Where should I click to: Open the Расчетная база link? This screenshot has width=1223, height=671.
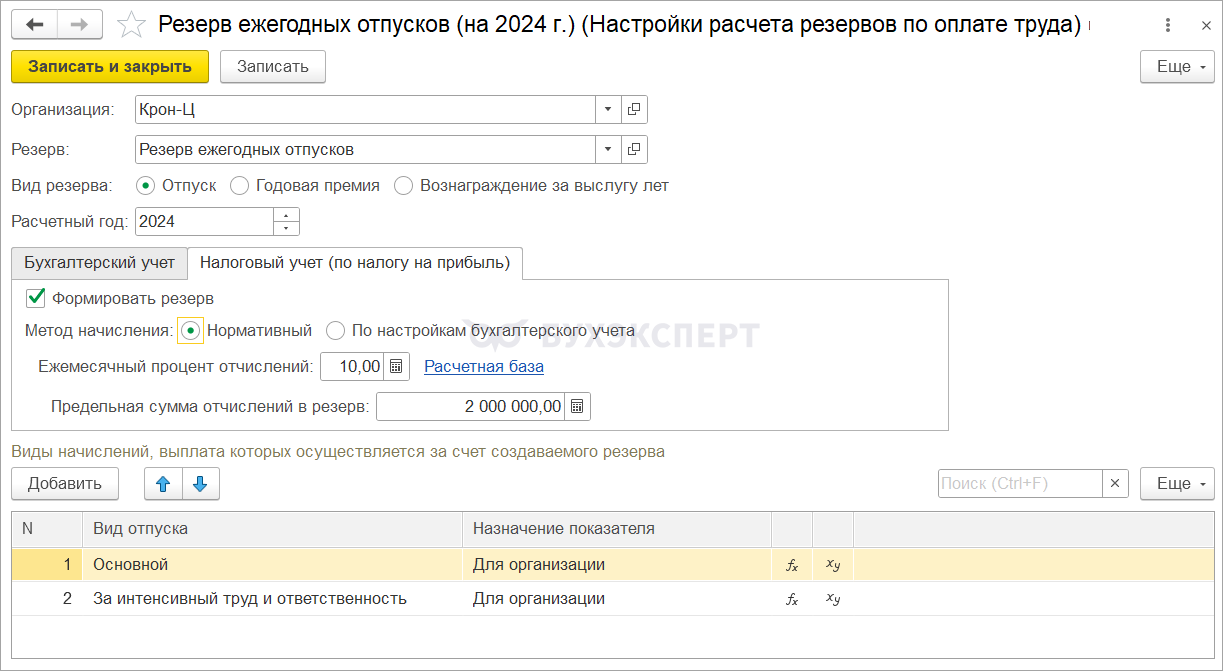point(484,367)
